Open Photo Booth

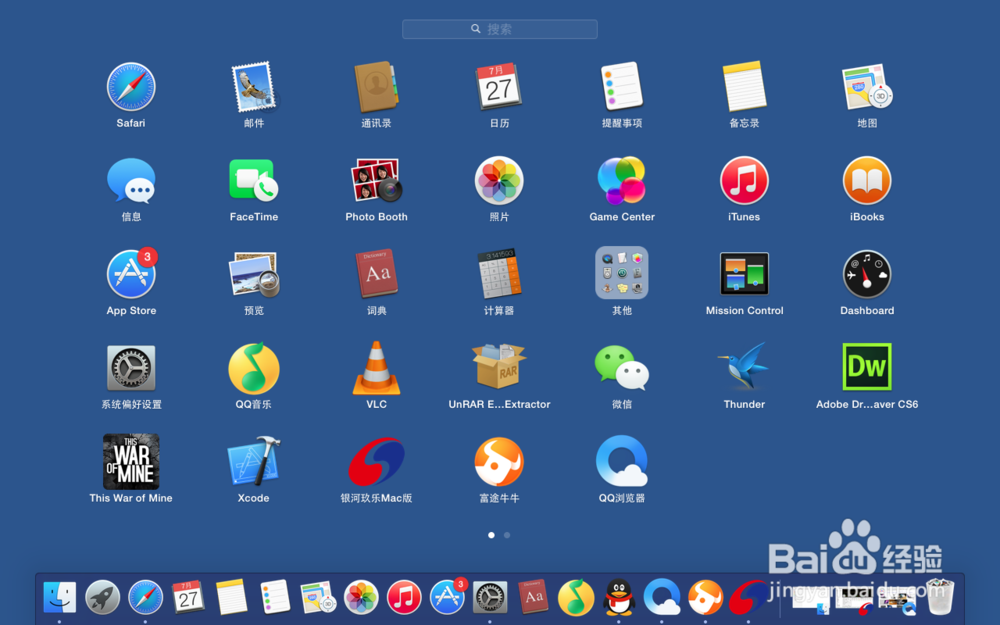376,181
